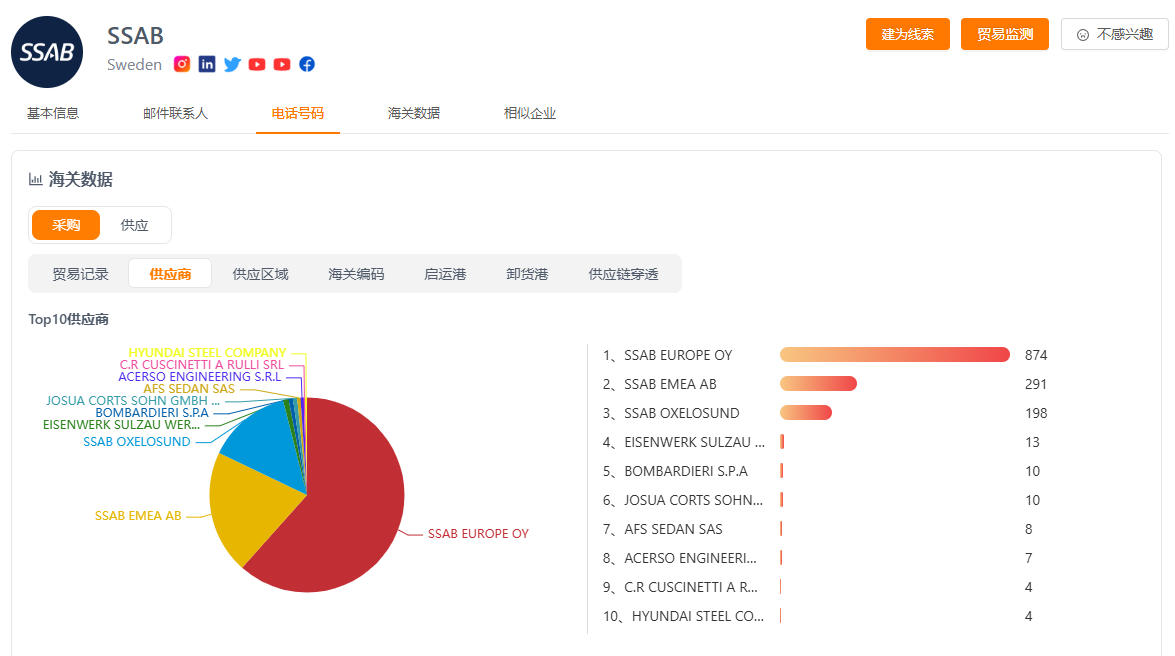Open the 海关编码 sub-tab
This screenshot has width=1175, height=656.
point(356,274)
